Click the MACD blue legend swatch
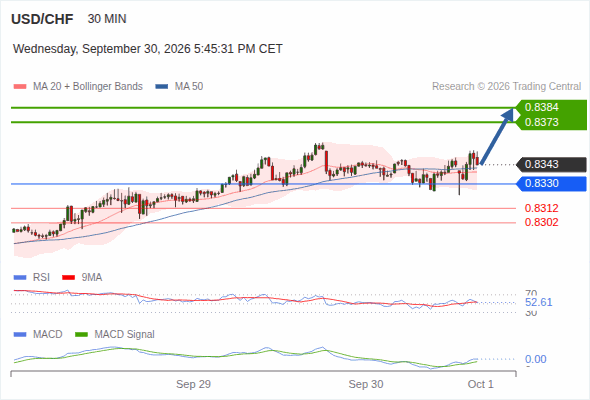 tap(20, 335)
